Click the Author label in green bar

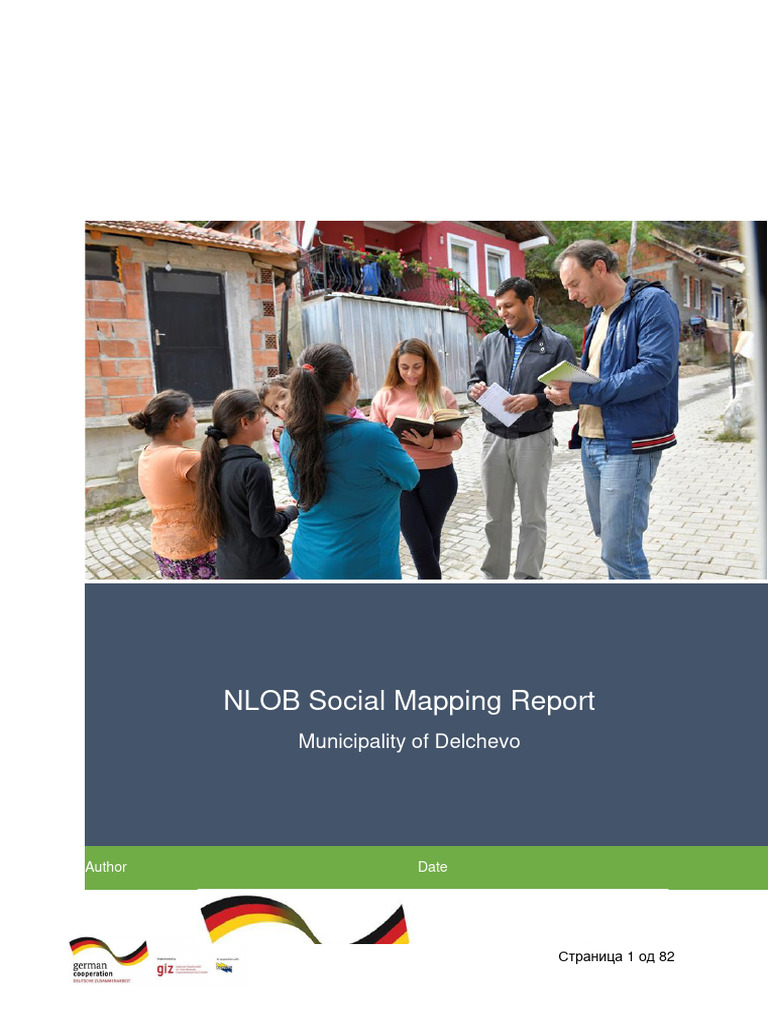(106, 867)
